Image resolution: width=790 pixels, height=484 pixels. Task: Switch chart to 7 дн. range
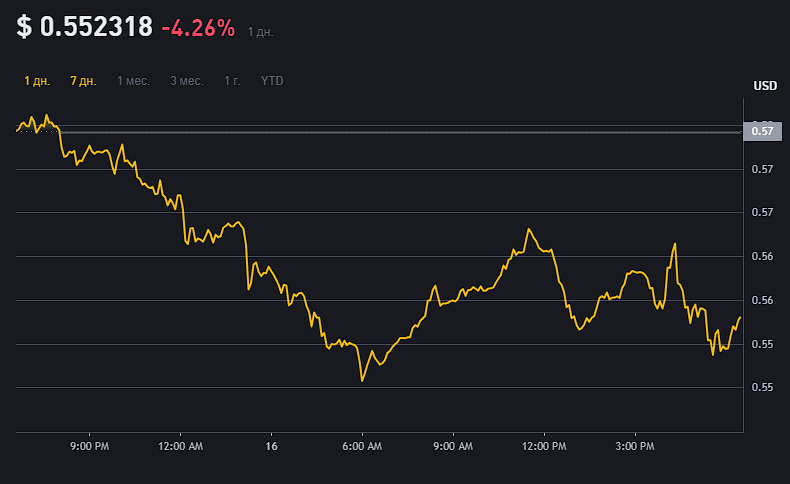pos(83,81)
